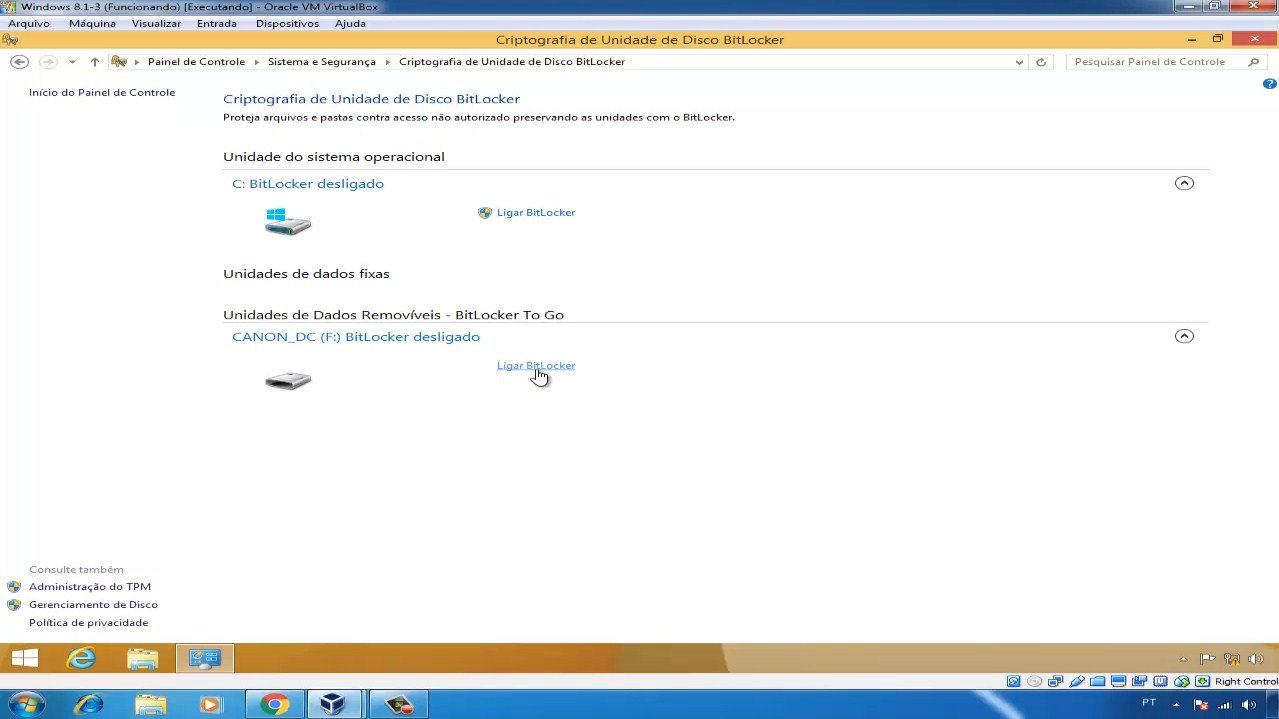Open the Dispositivos menu
This screenshot has height=719, width=1279.
point(287,23)
